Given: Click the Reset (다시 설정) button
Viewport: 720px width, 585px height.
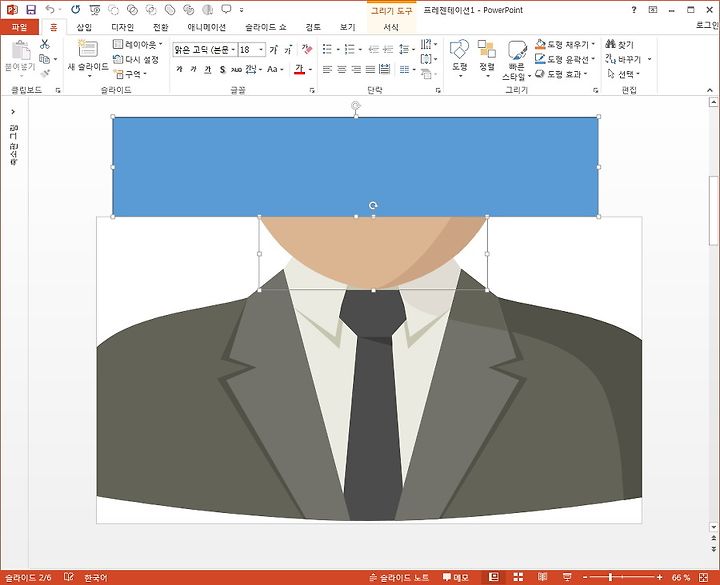Looking at the screenshot, I should [x=136, y=59].
